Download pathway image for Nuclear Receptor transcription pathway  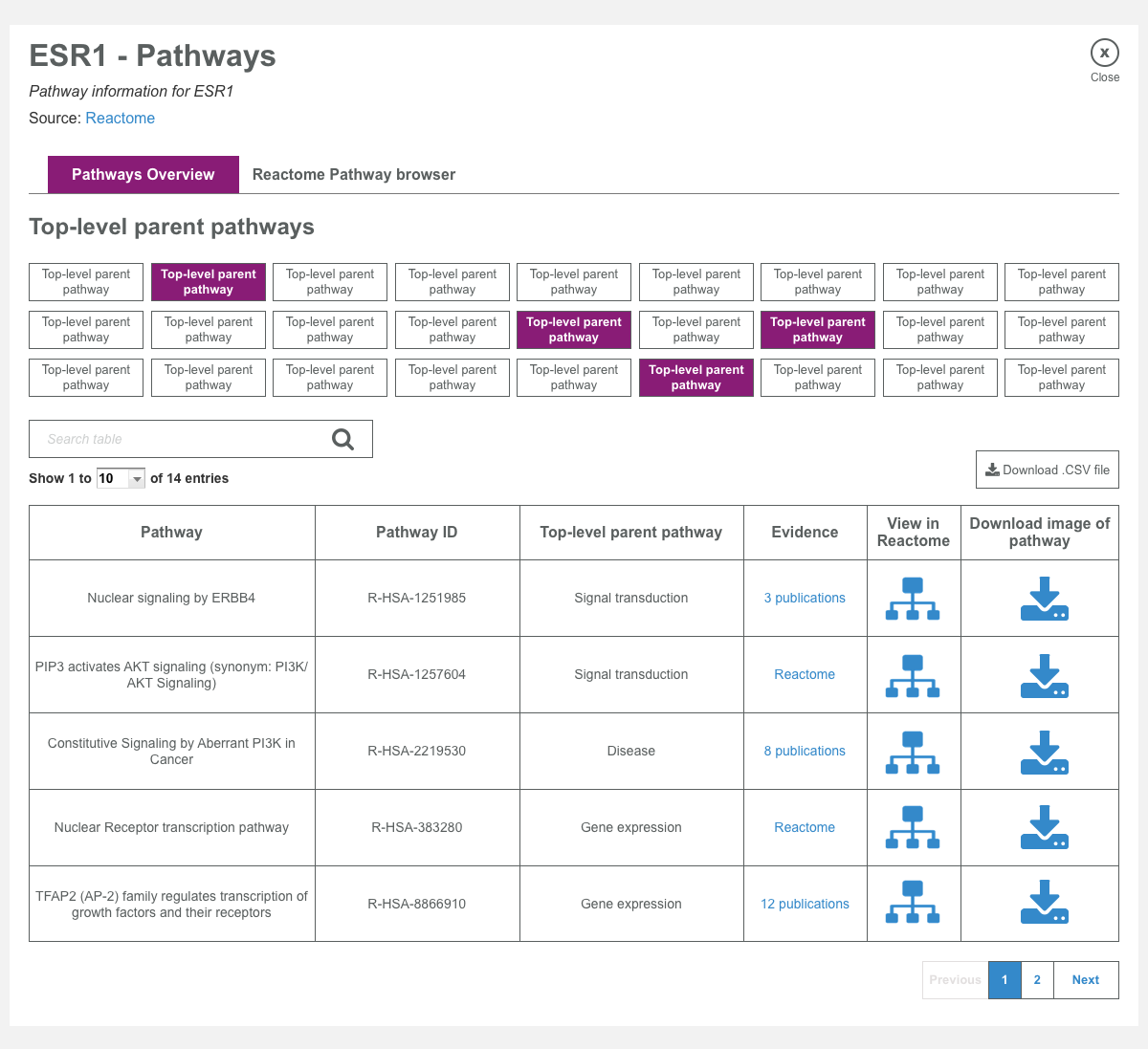(1043, 827)
